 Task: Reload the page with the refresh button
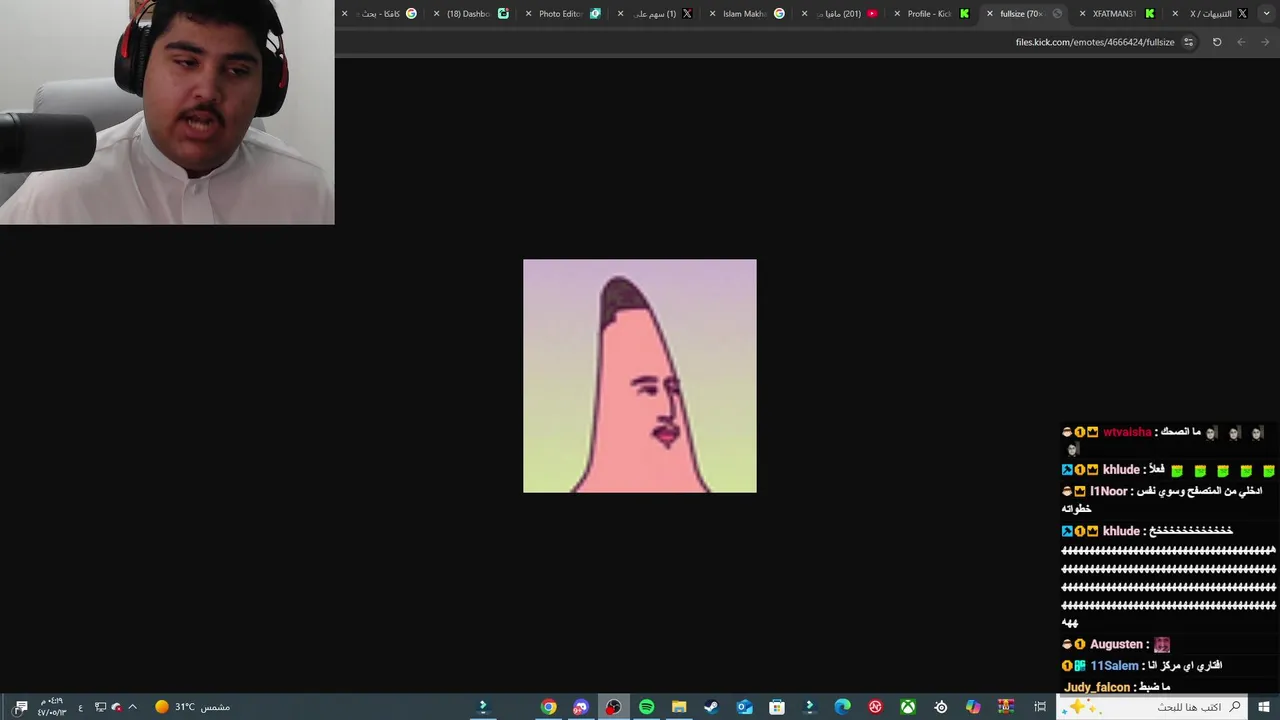1217,42
